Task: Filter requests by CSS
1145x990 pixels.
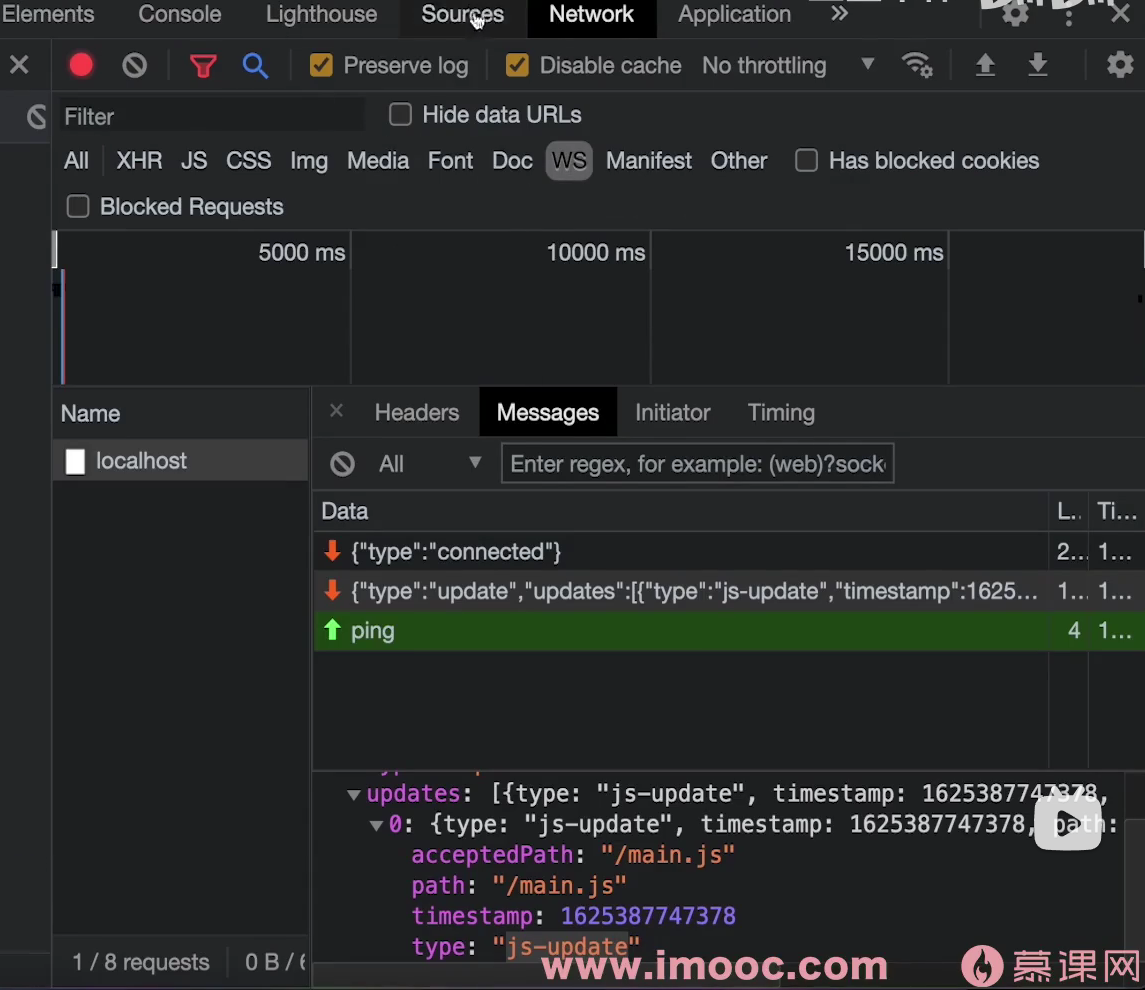Action: tap(248, 161)
